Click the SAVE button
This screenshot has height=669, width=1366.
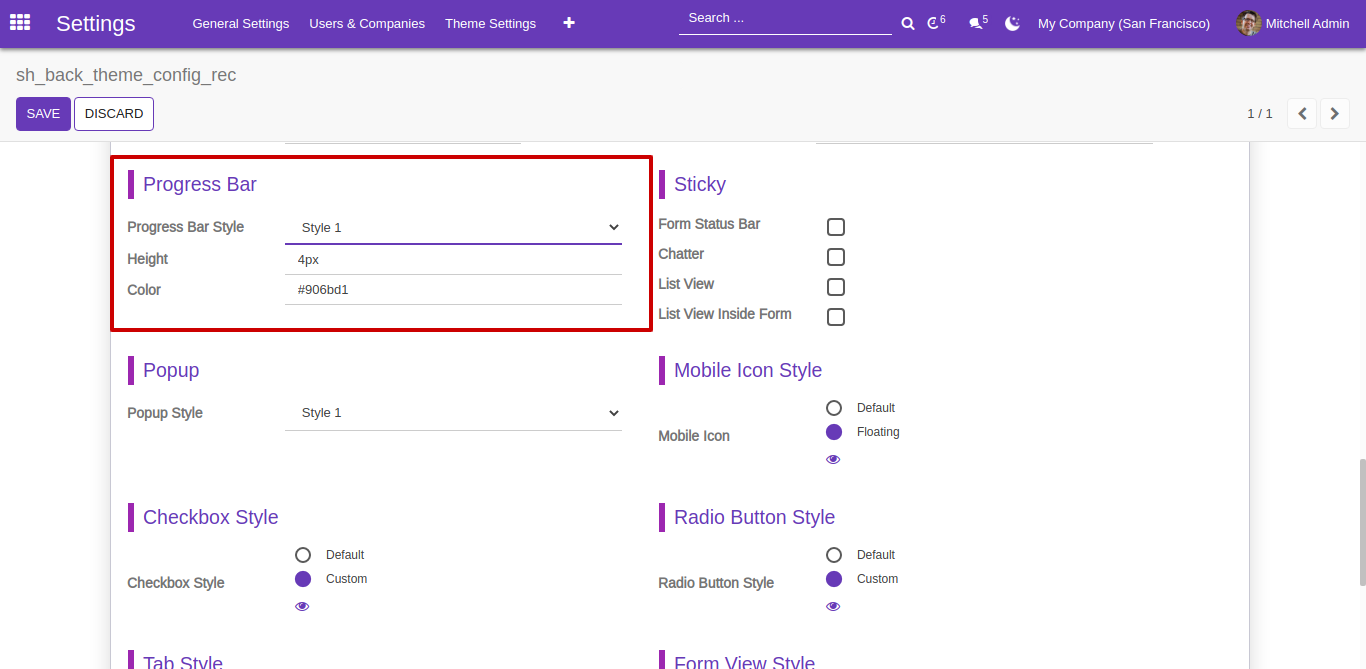click(43, 114)
